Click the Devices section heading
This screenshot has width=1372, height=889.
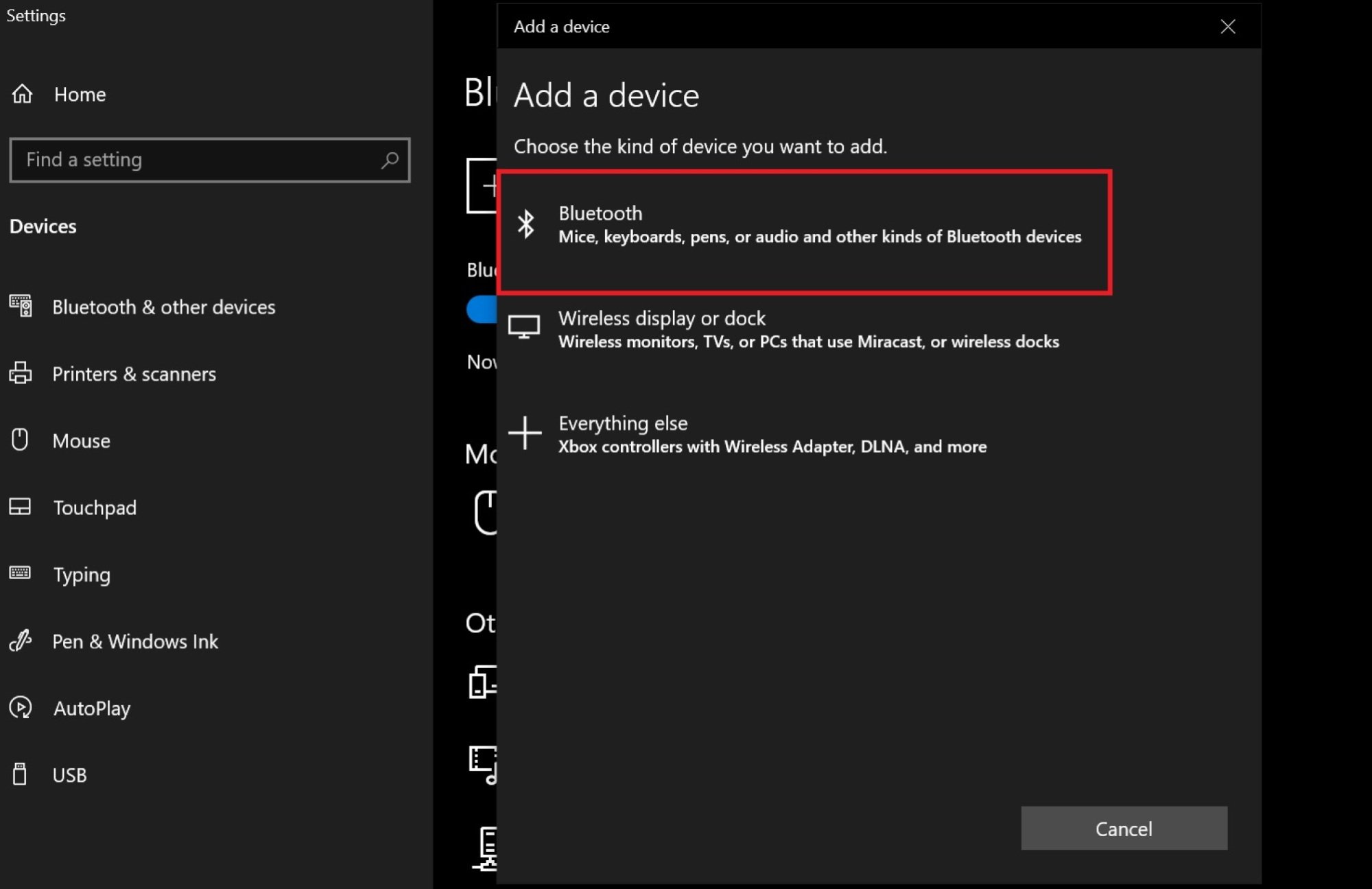tap(43, 226)
